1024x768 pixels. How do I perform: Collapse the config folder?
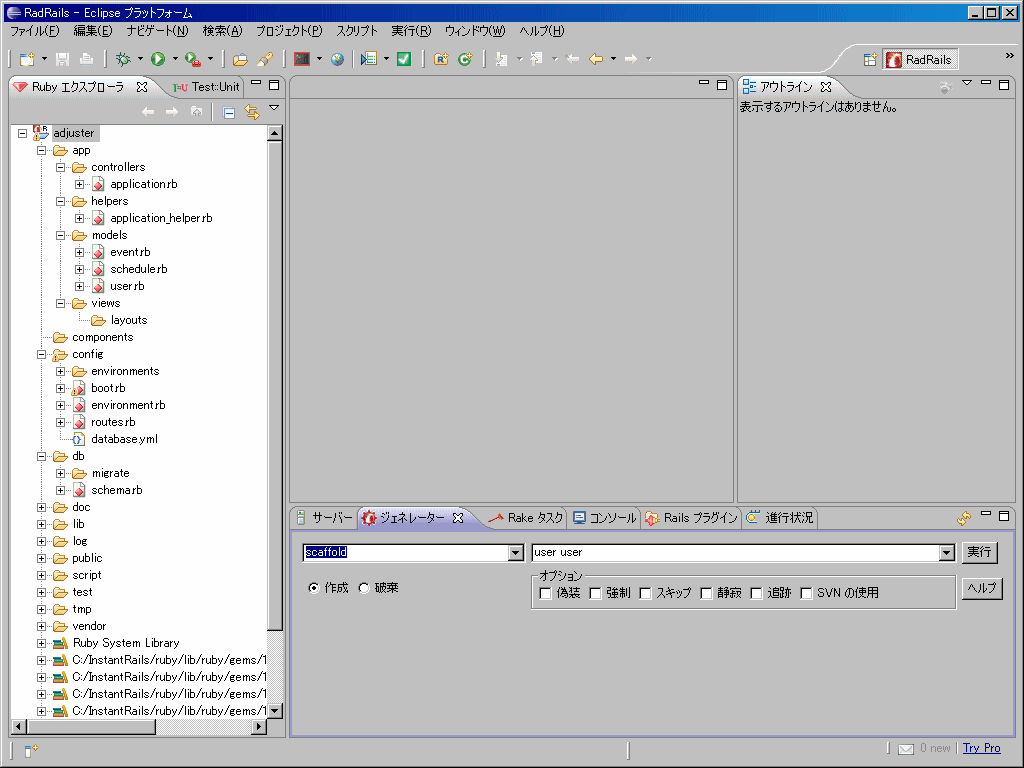point(42,354)
